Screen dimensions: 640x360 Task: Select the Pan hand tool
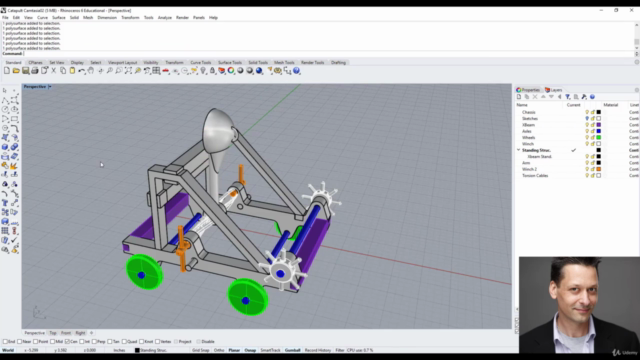[91, 71]
